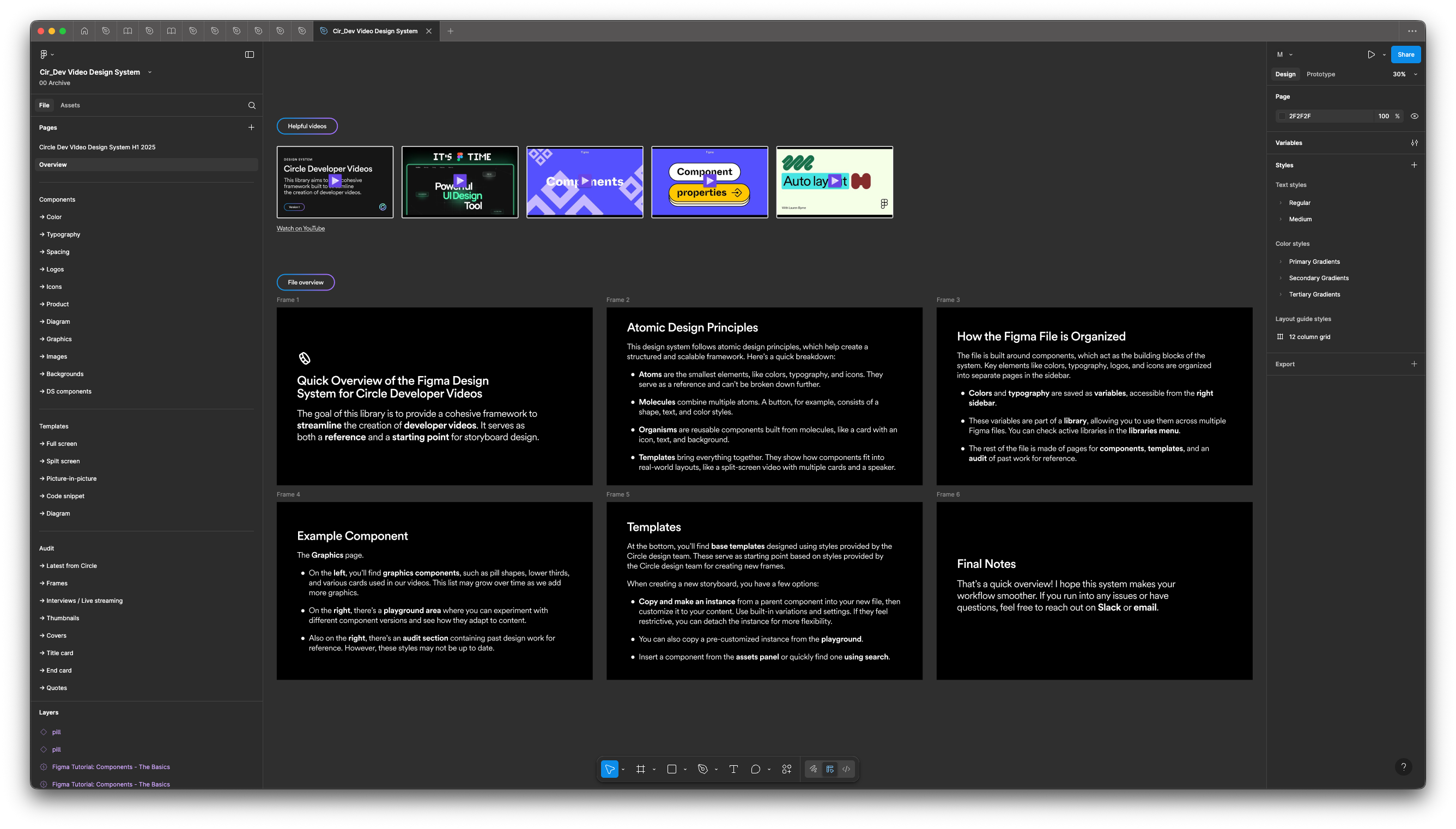Open the Typography page link
Screen dimensions: 1456x829
pos(60,234)
